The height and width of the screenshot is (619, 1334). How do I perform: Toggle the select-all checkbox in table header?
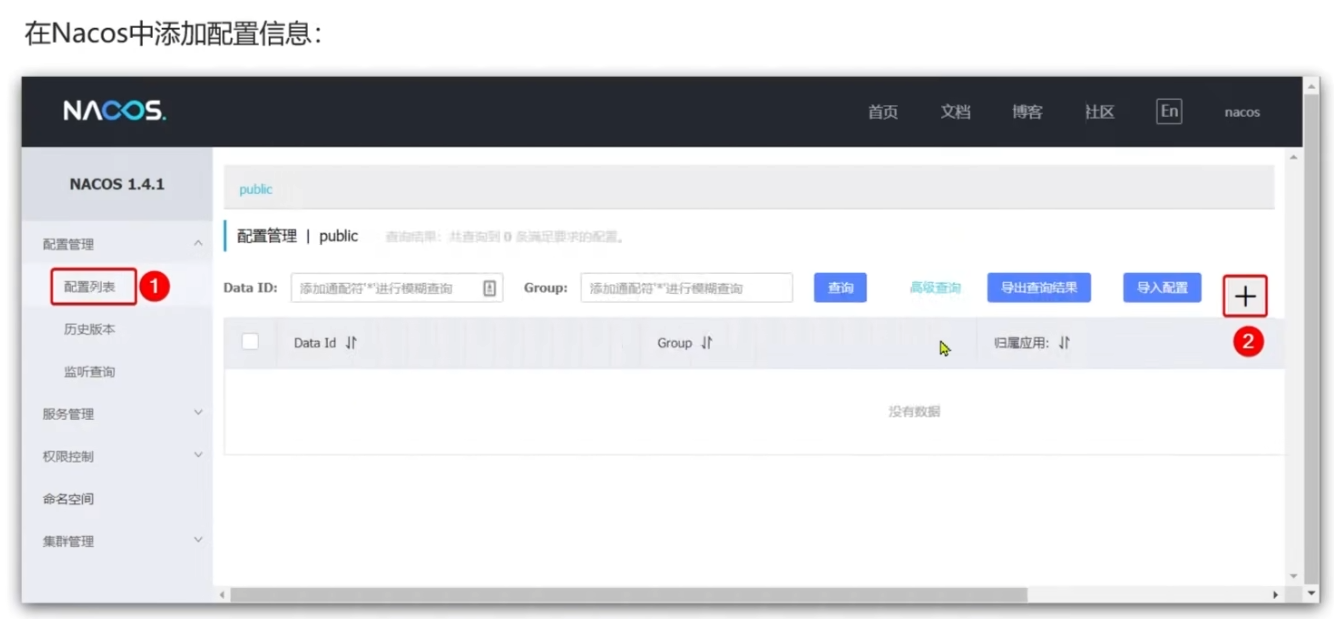pyautogui.click(x=250, y=342)
